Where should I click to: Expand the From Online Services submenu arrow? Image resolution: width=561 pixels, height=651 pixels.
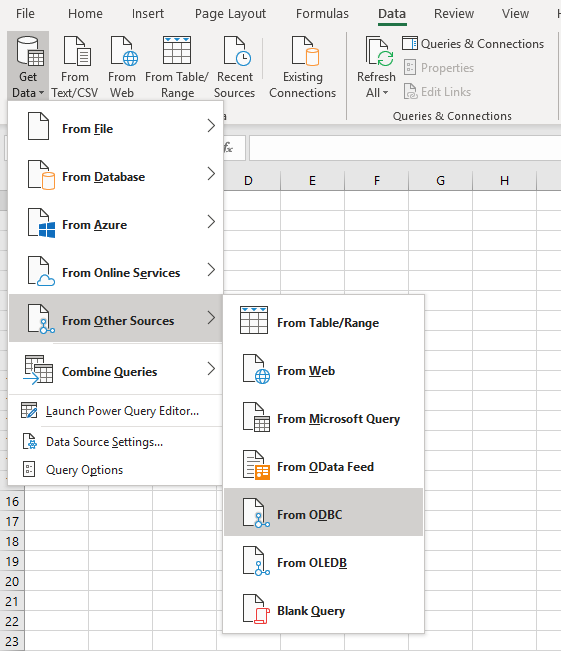211,270
